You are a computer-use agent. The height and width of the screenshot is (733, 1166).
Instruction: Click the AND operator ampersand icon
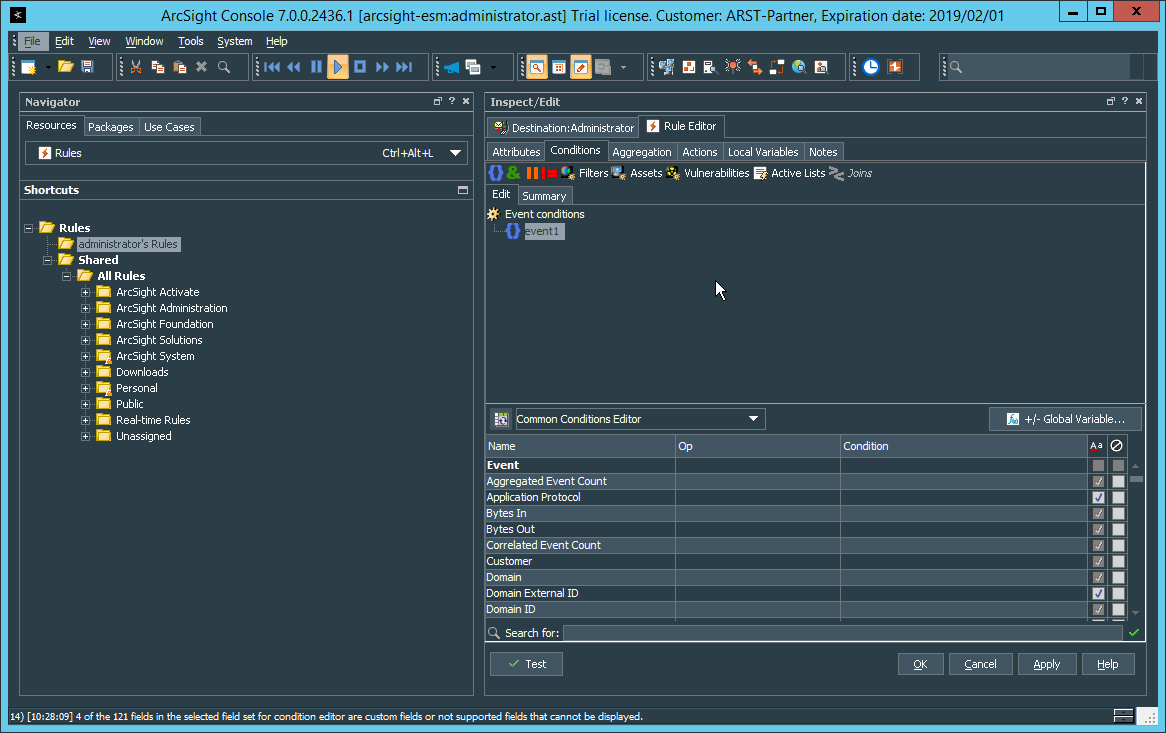click(x=513, y=173)
